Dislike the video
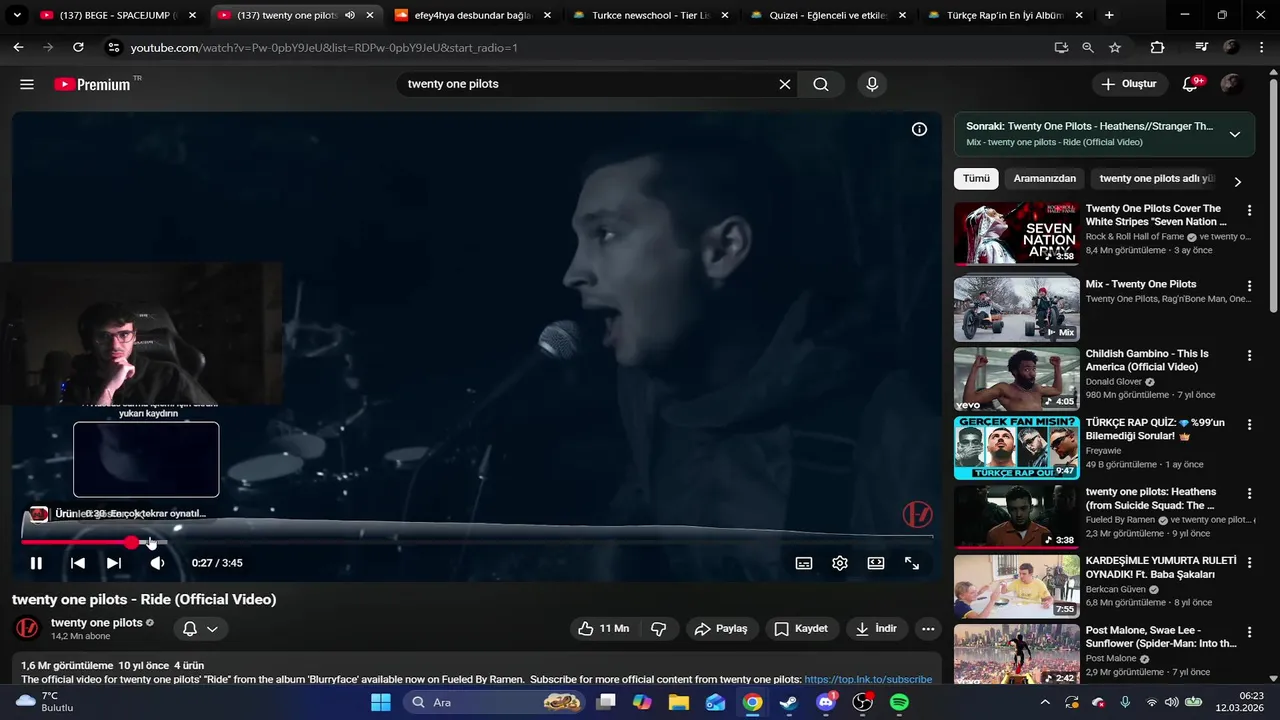 pos(659,629)
